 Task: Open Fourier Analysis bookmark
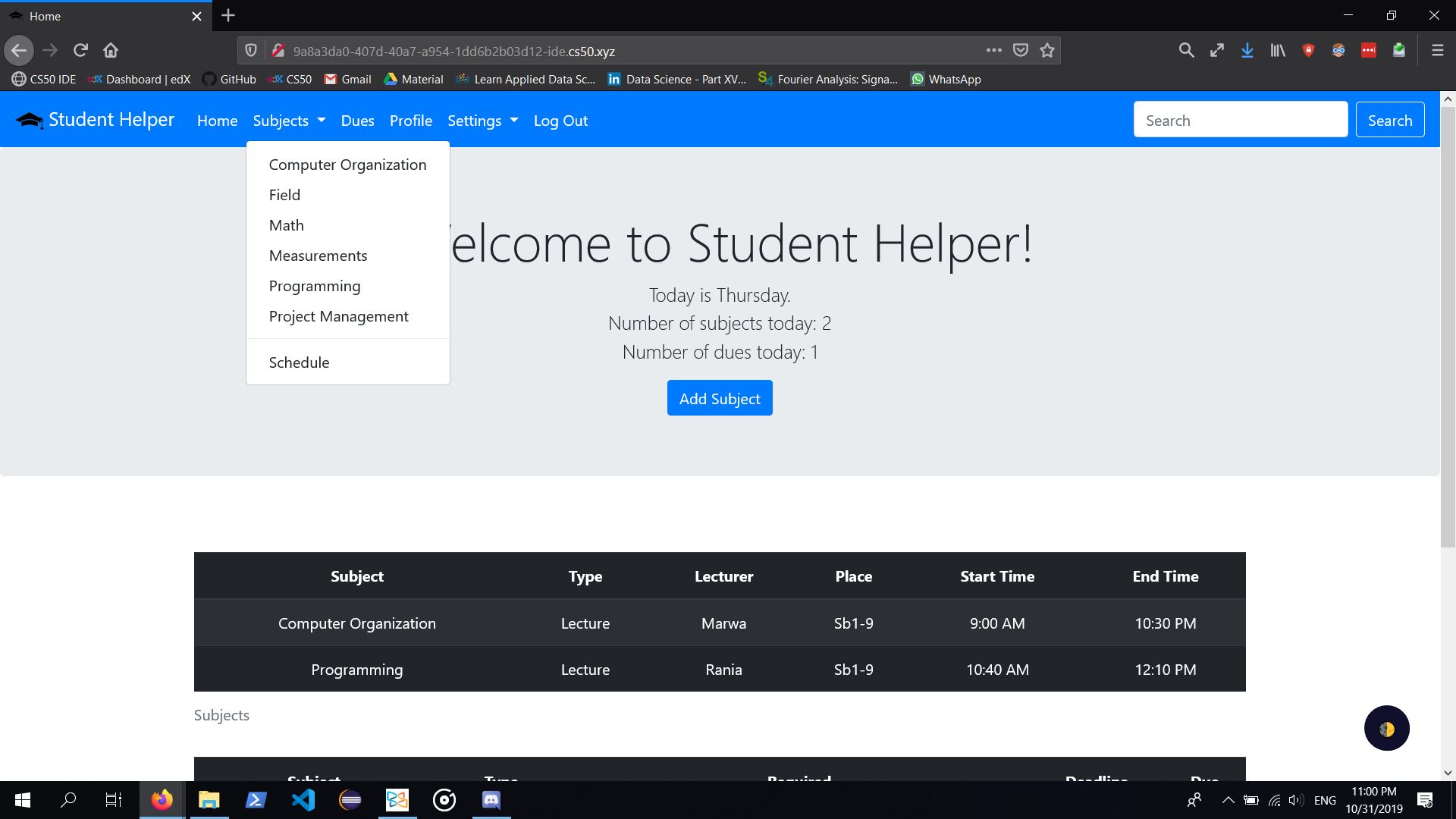click(x=828, y=79)
